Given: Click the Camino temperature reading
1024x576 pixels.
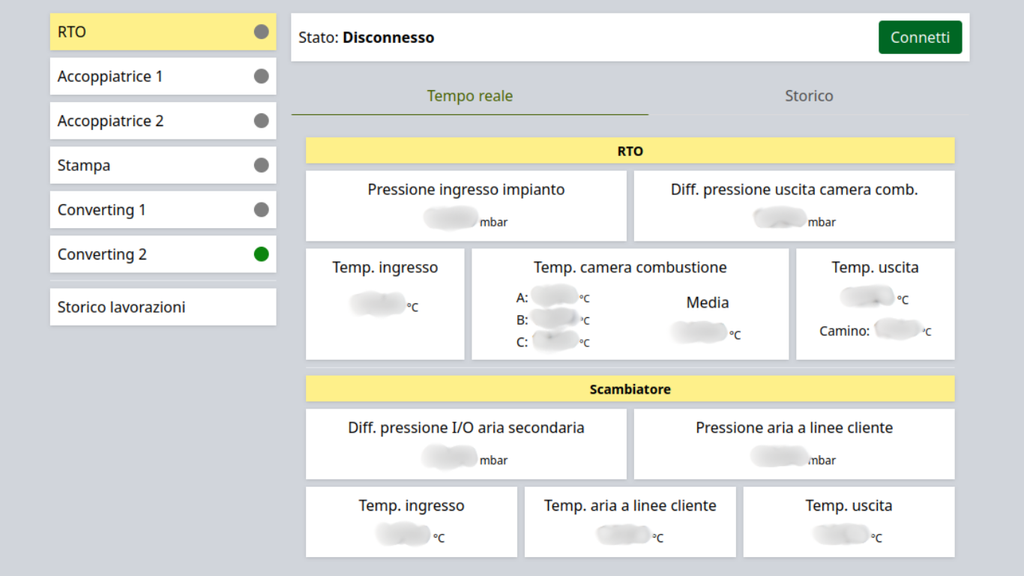Looking at the screenshot, I should [897, 330].
